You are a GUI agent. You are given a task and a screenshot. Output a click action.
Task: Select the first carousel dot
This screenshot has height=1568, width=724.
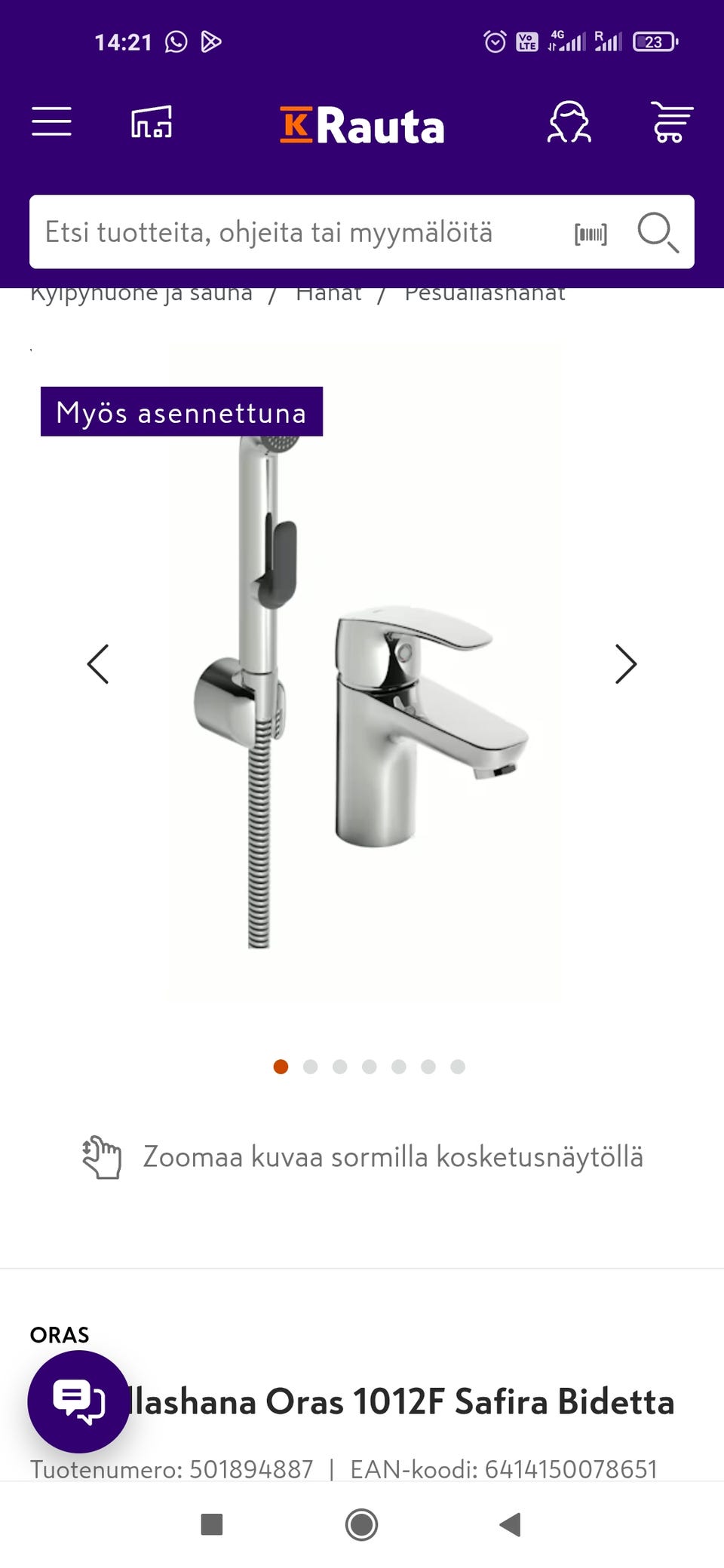[281, 1066]
